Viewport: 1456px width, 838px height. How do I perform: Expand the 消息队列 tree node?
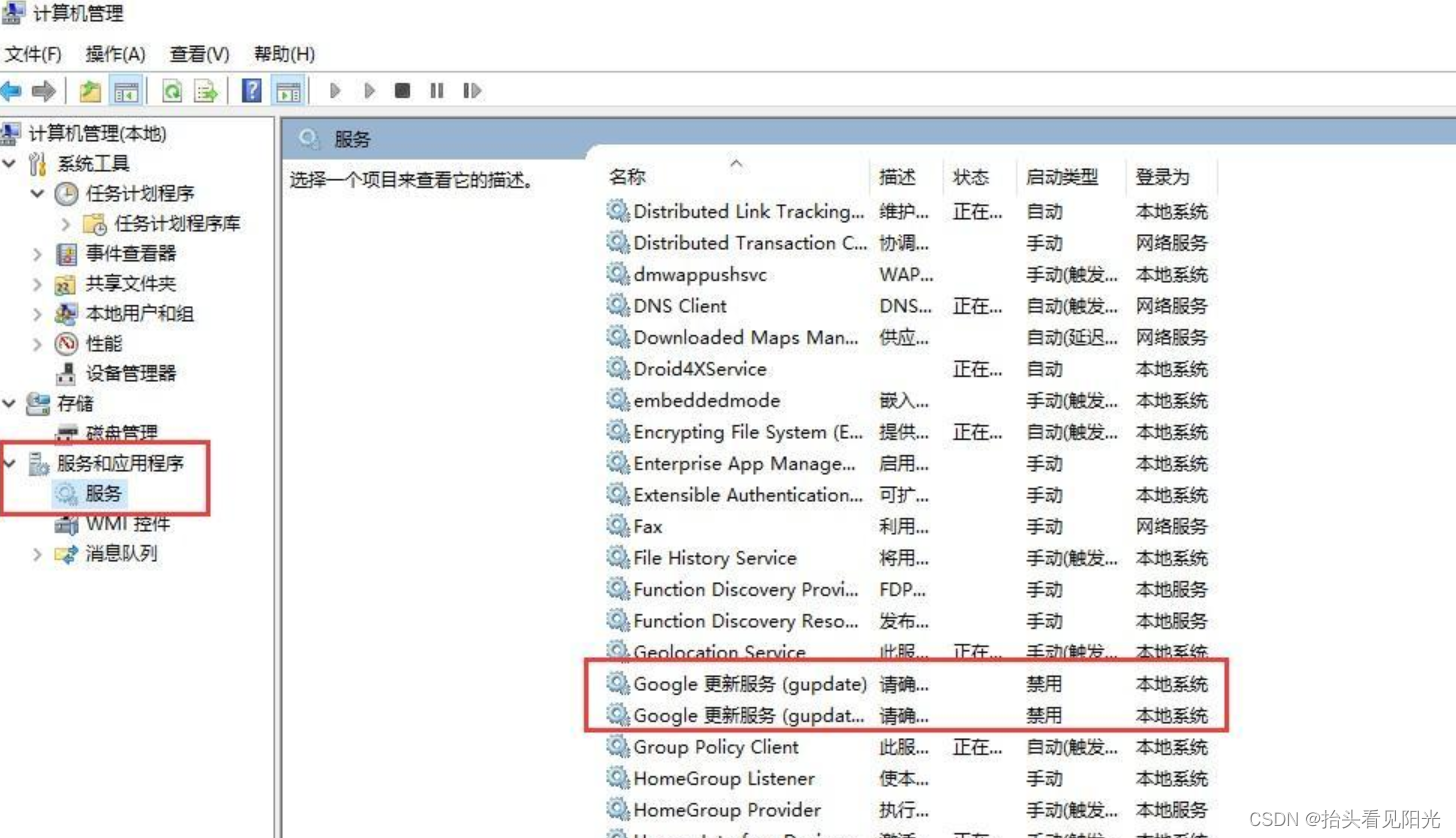tap(37, 553)
